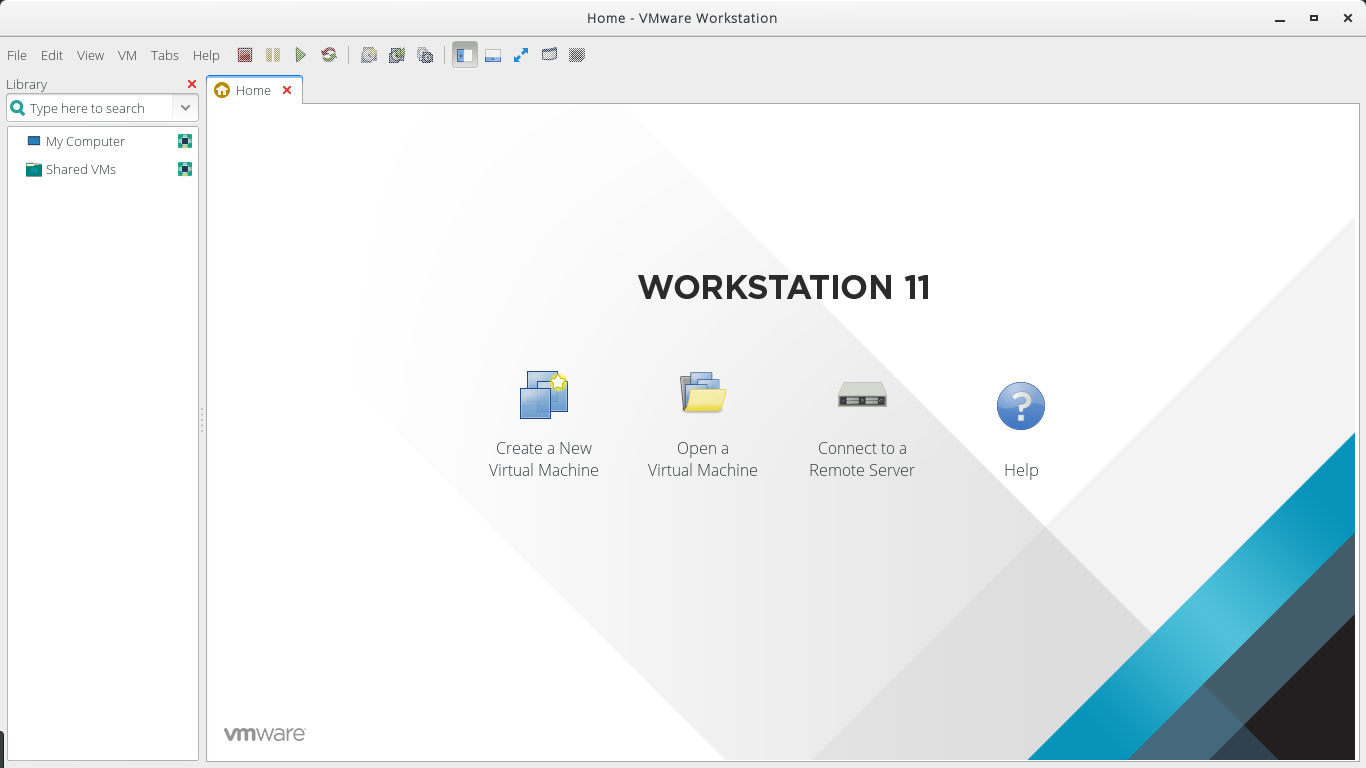Click the last toolbar icon, console view
The width and height of the screenshot is (1366, 768).
pyautogui.click(x=577, y=55)
